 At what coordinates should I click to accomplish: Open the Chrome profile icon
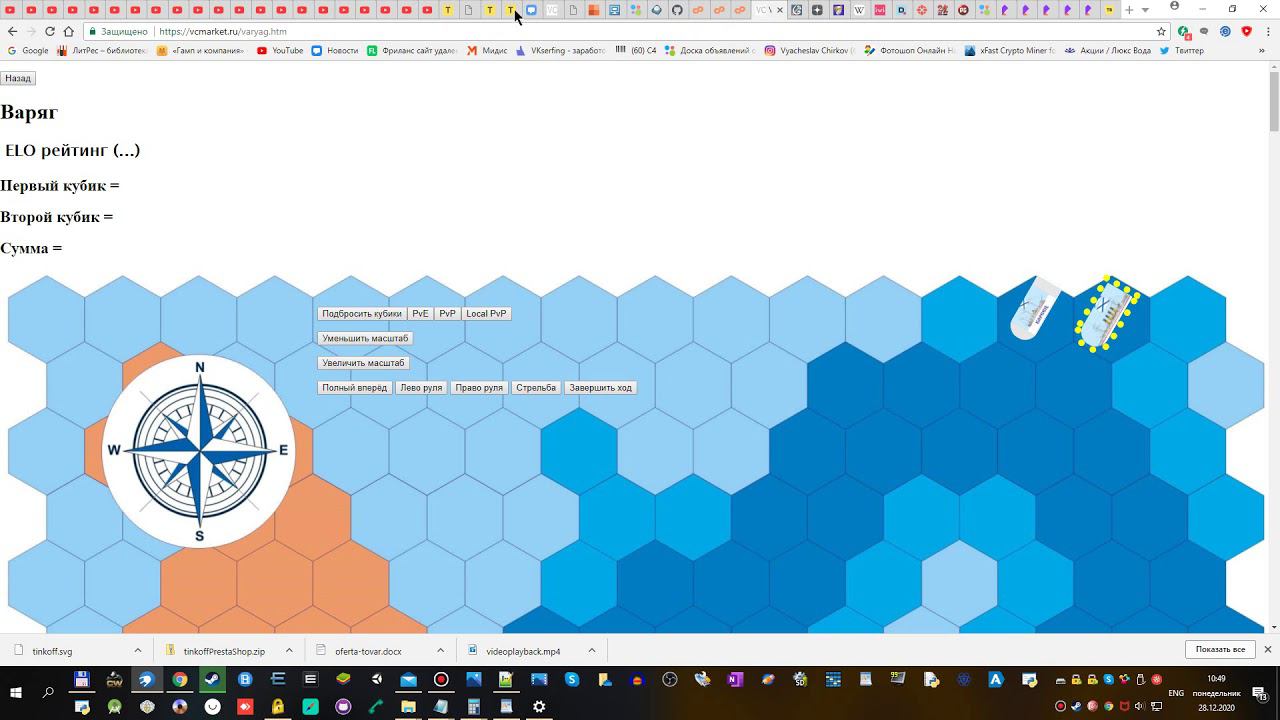(1175, 8)
